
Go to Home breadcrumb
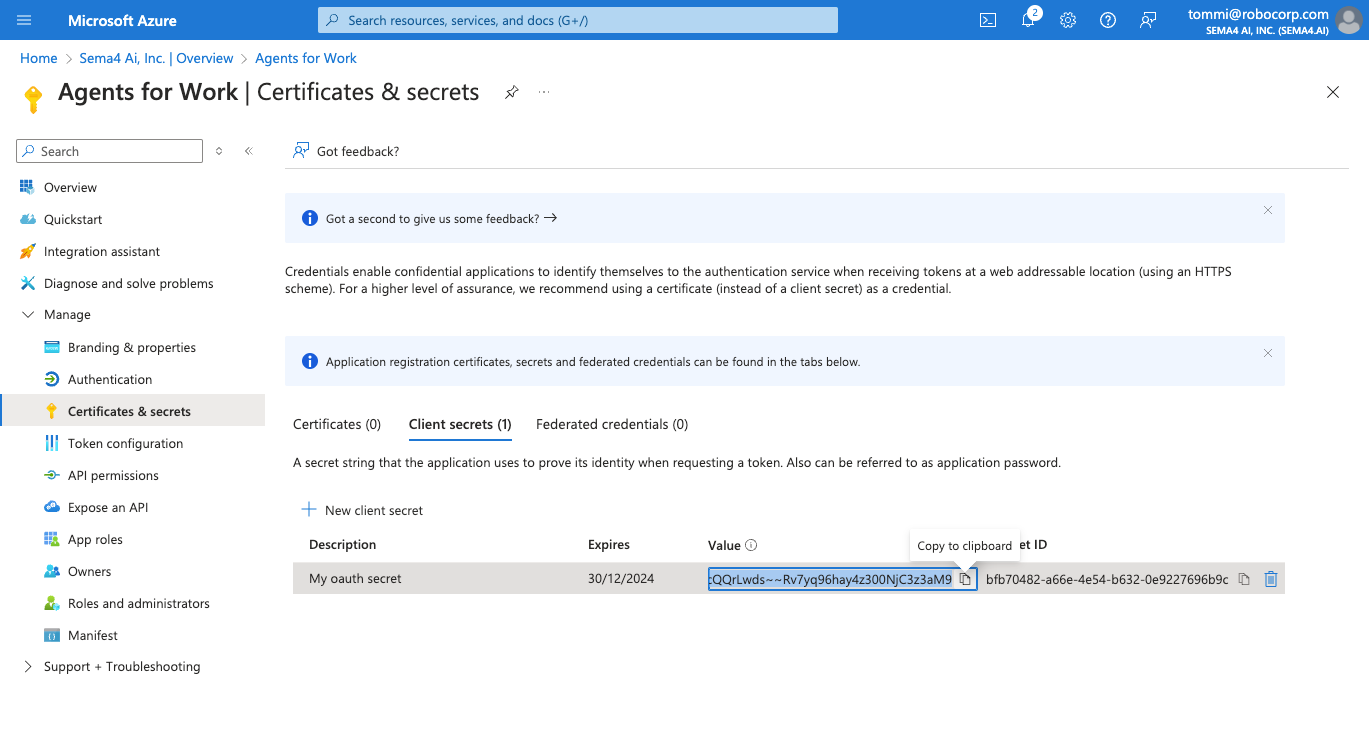click(x=39, y=58)
